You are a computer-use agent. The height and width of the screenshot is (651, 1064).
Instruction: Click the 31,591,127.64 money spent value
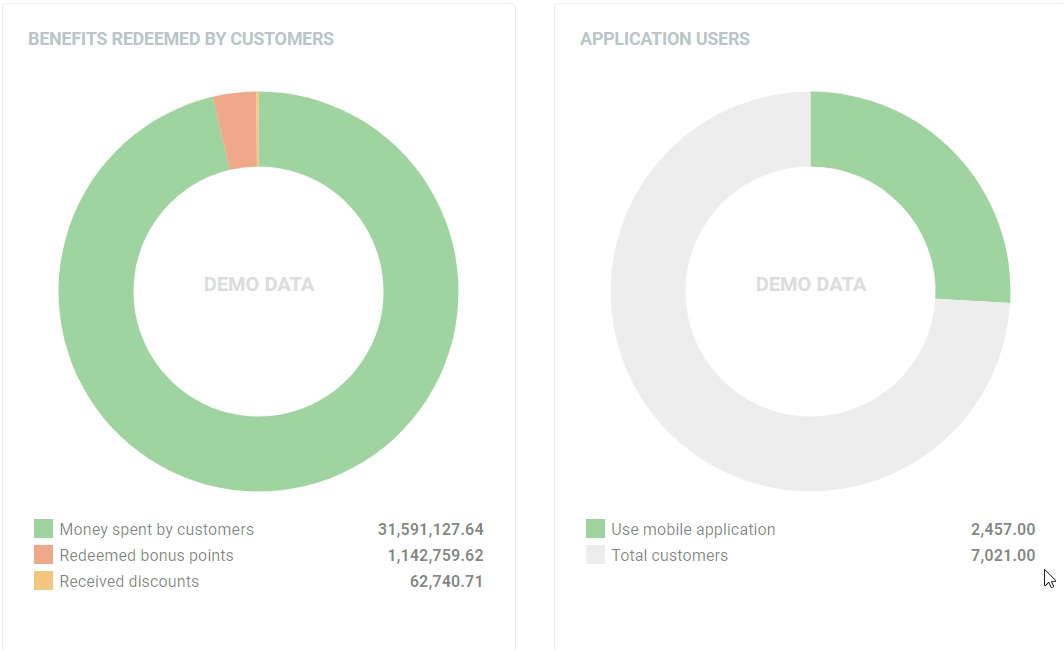pos(430,529)
